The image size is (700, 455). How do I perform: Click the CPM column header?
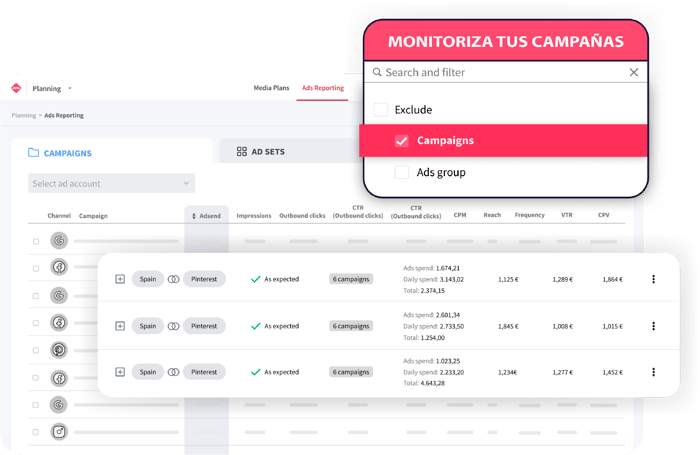(460, 215)
